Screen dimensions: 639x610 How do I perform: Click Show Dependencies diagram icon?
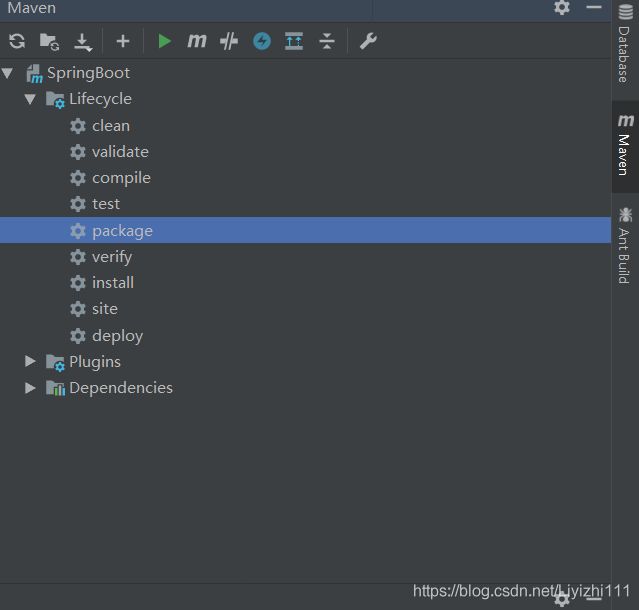[294, 41]
